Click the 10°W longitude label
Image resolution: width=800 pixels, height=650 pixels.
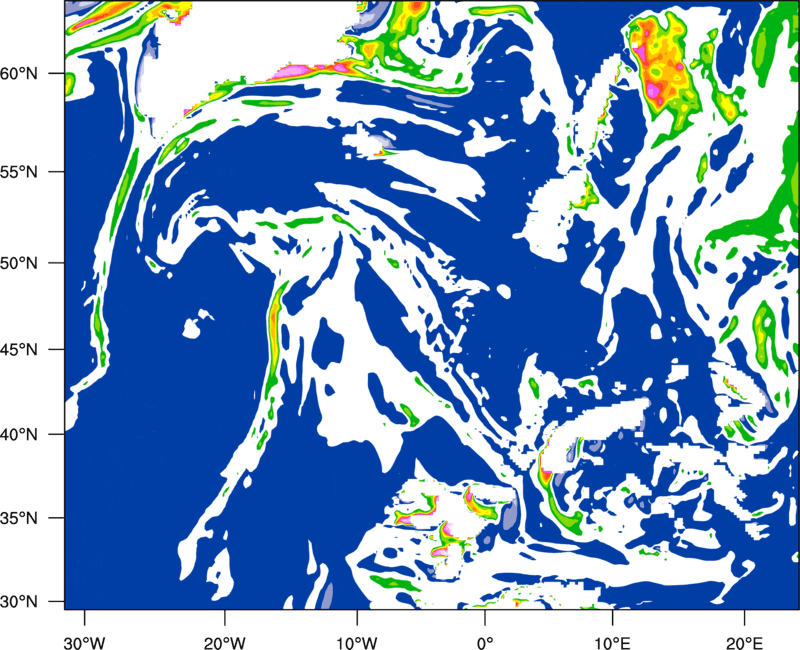tap(357, 642)
